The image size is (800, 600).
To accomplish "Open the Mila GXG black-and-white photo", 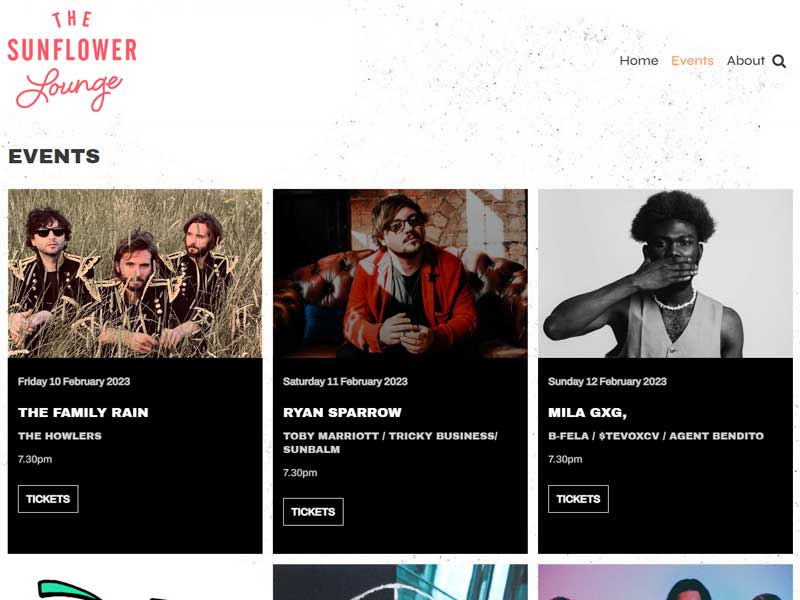I will click(665, 273).
